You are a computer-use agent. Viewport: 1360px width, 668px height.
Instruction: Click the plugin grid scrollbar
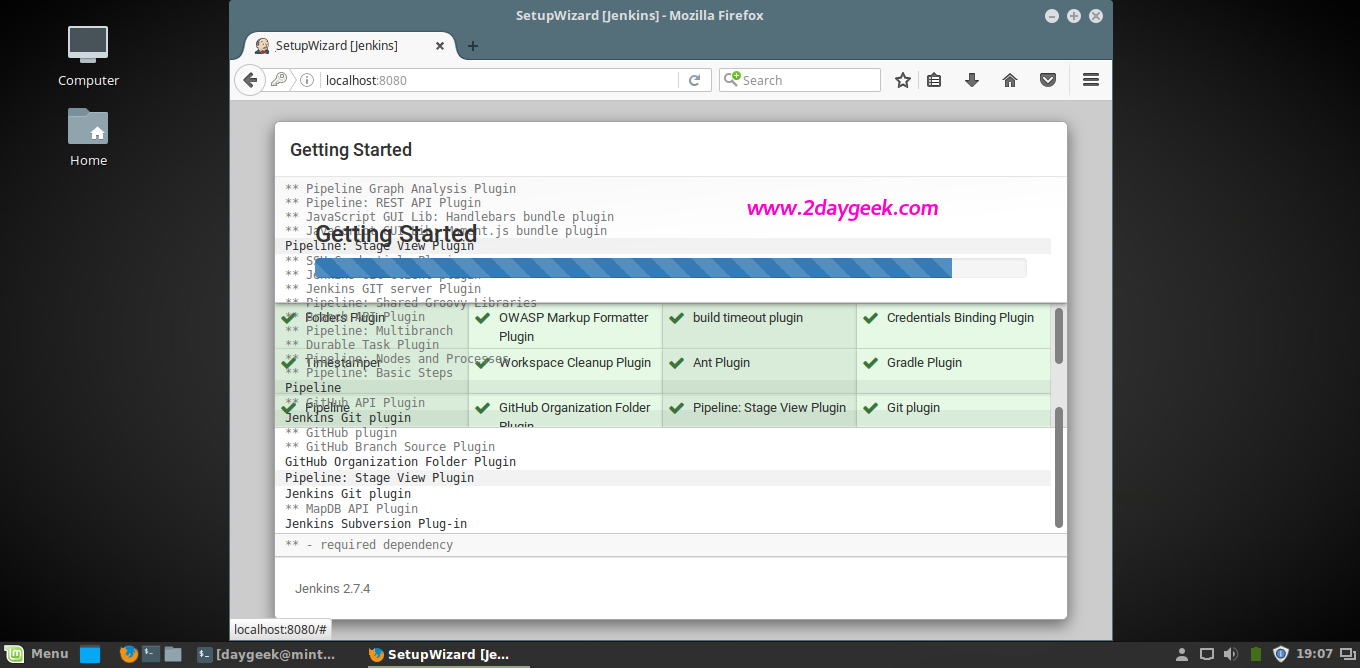(1059, 336)
